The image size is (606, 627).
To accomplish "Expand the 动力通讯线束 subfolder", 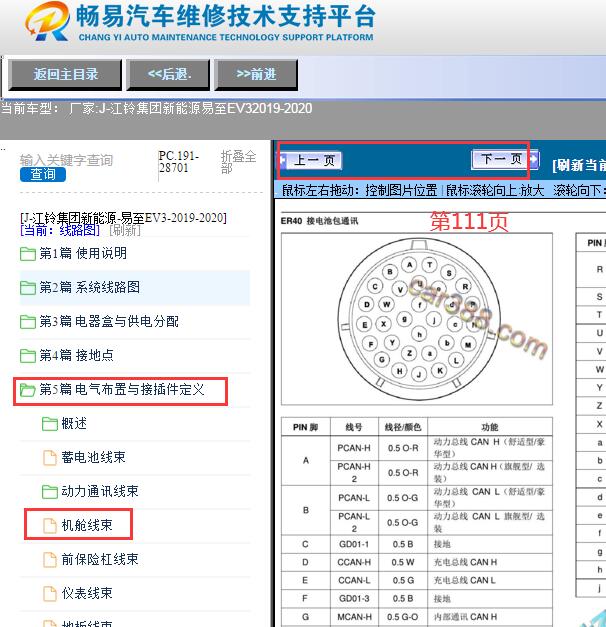I will pyautogui.click(x=100, y=492).
